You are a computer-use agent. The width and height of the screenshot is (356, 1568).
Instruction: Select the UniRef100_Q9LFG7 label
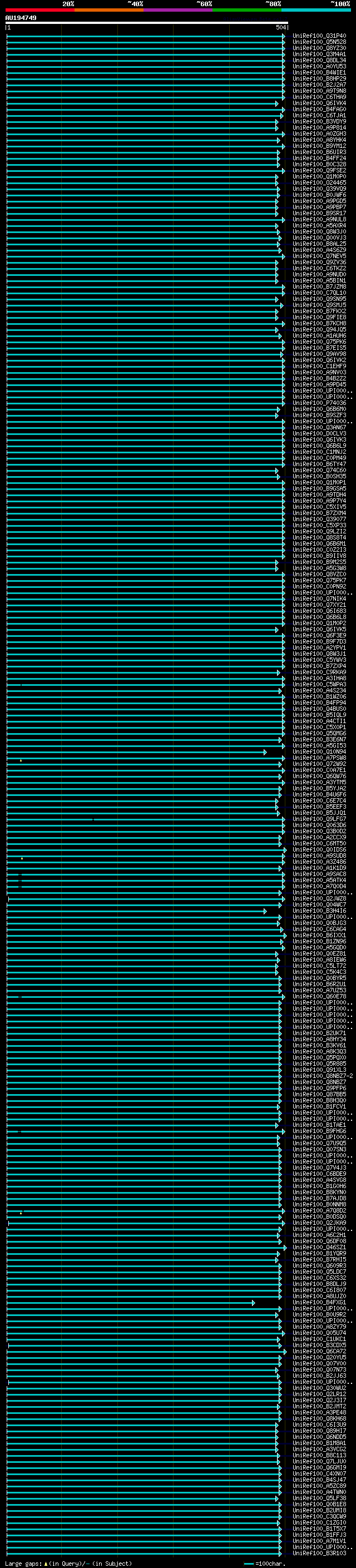click(319, 819)
